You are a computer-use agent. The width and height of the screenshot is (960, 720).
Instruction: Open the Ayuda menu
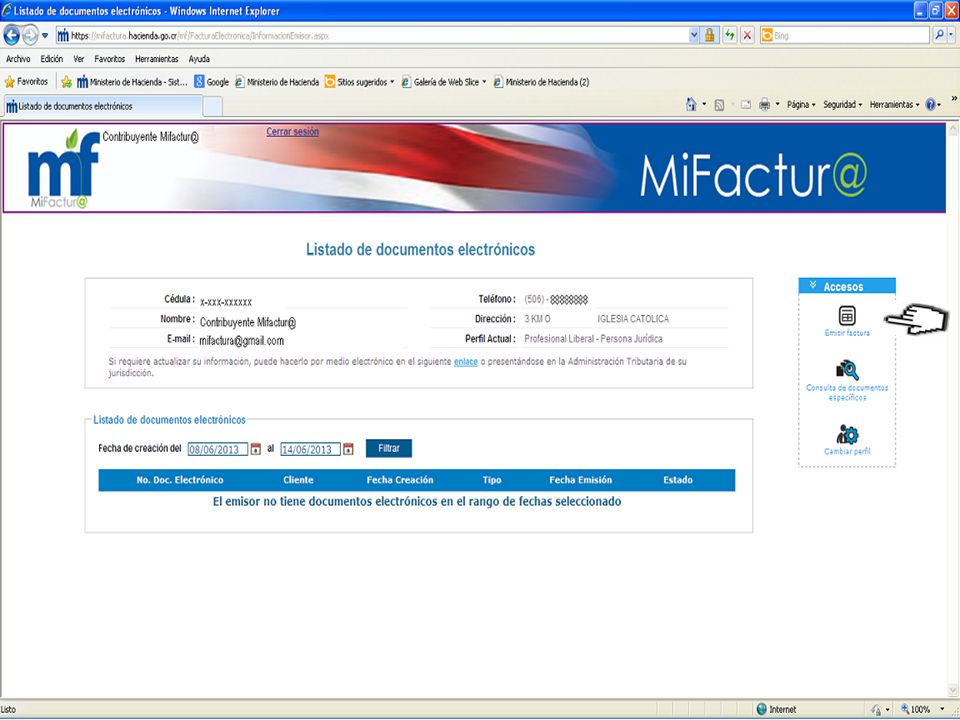click(x=199, y=59)
